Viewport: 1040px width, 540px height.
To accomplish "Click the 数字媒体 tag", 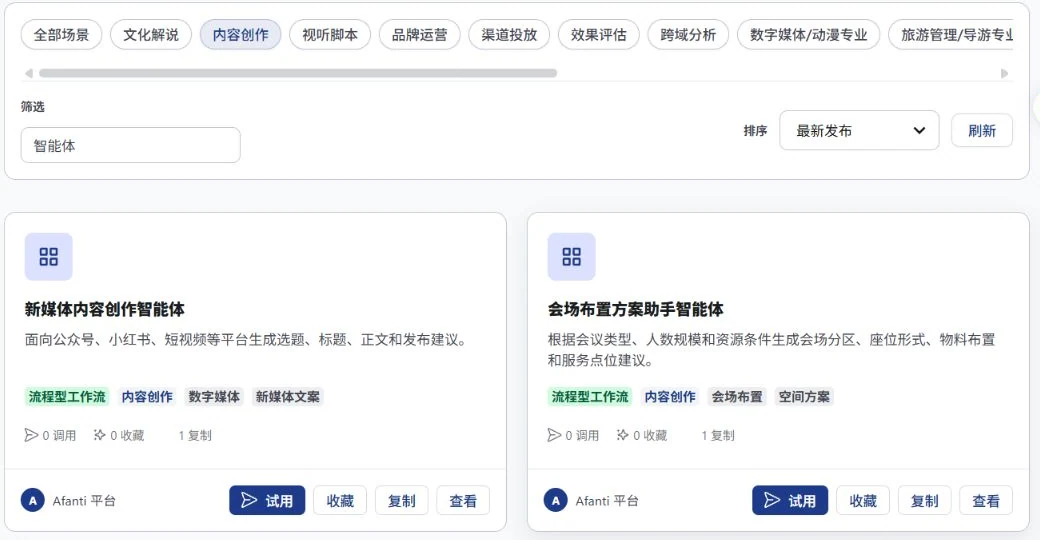I will pyautogui.click(x=214, y=397).
